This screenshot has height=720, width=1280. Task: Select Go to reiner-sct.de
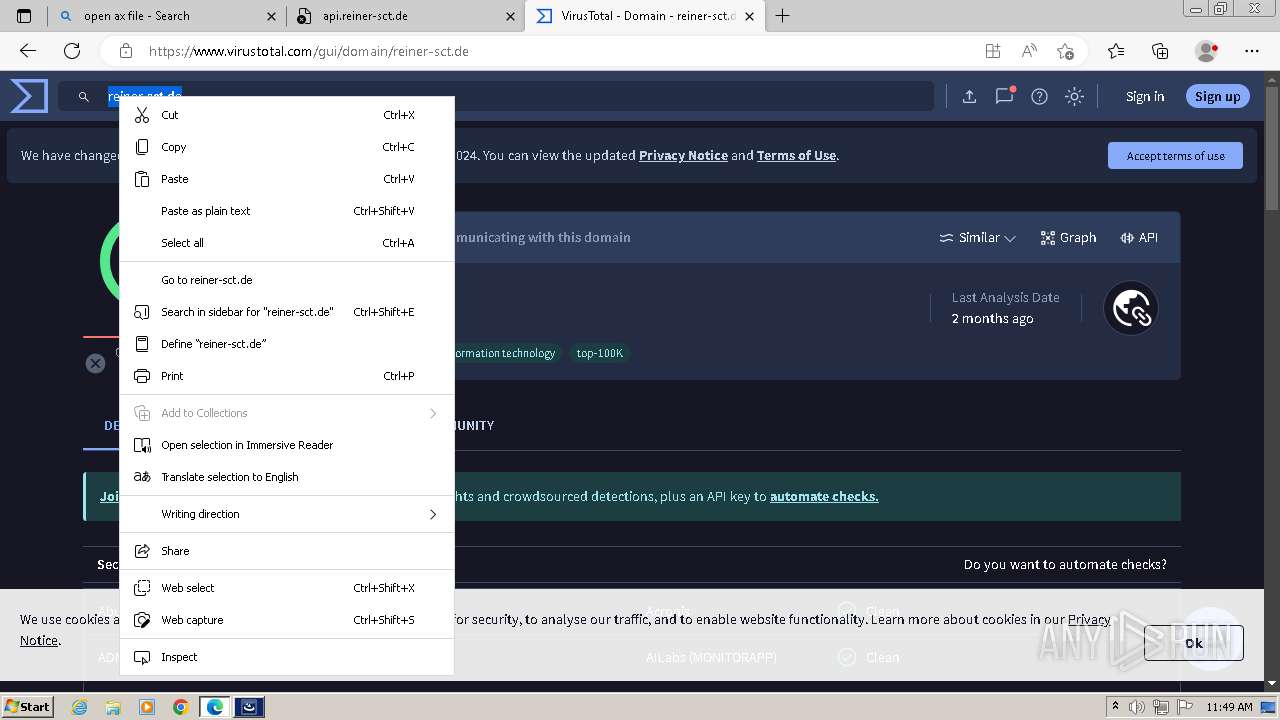coord(287,280)
